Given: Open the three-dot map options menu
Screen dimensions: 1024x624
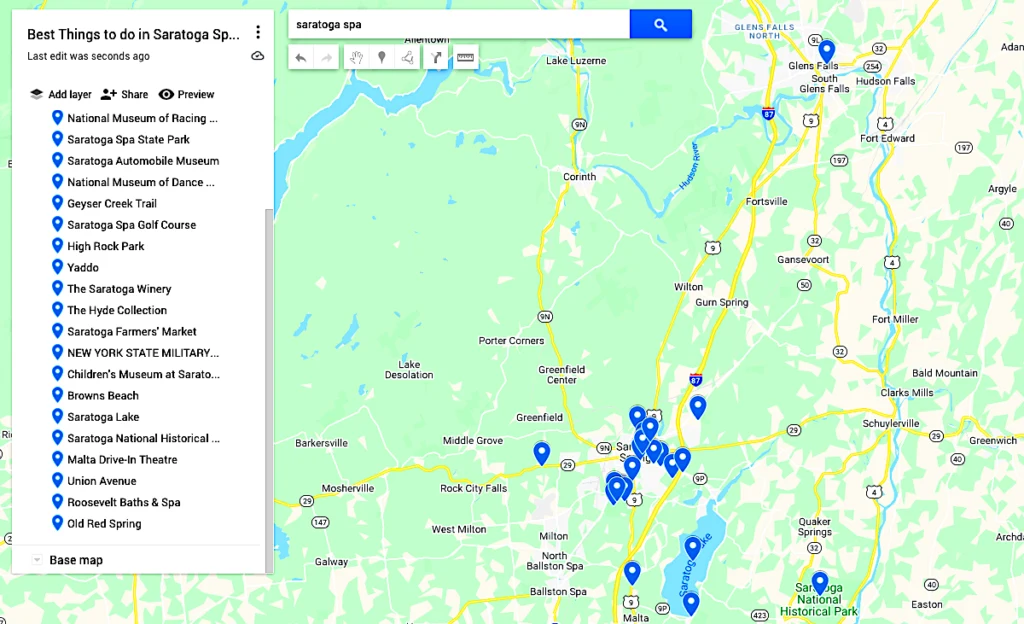Looking at the screenshot, I should click(x=258, y=33).
